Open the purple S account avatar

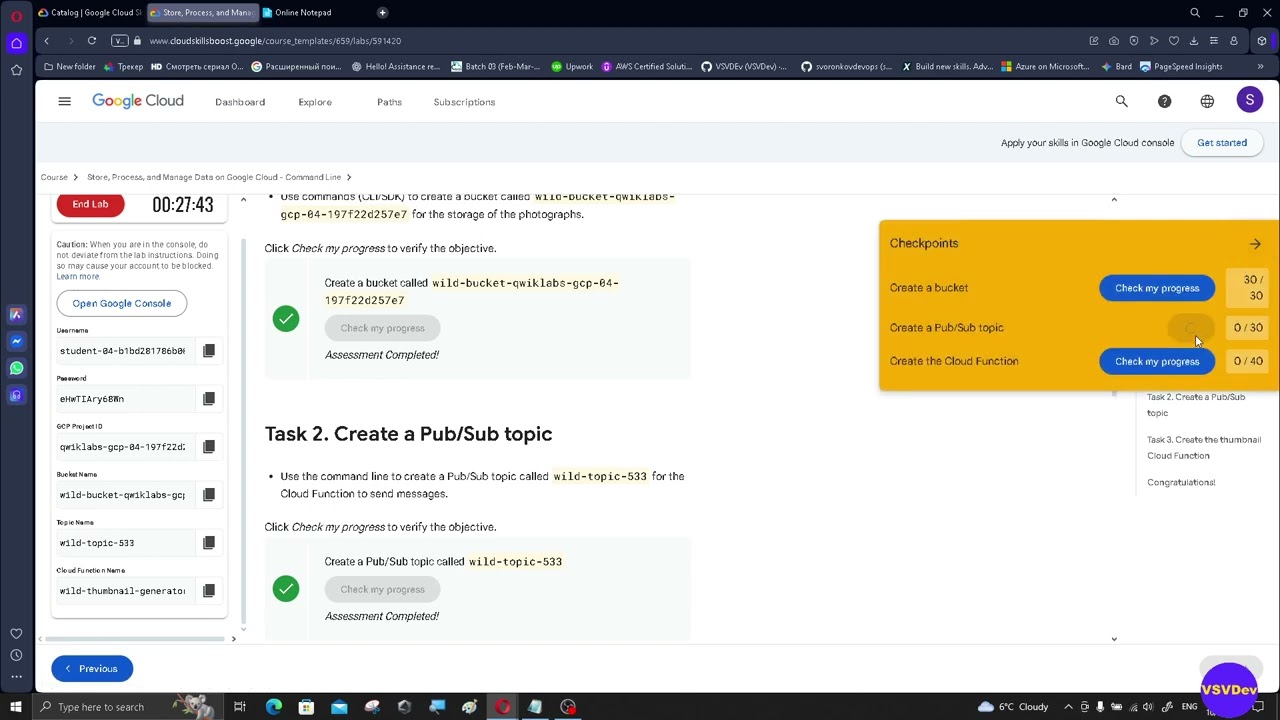[1249, 100]
